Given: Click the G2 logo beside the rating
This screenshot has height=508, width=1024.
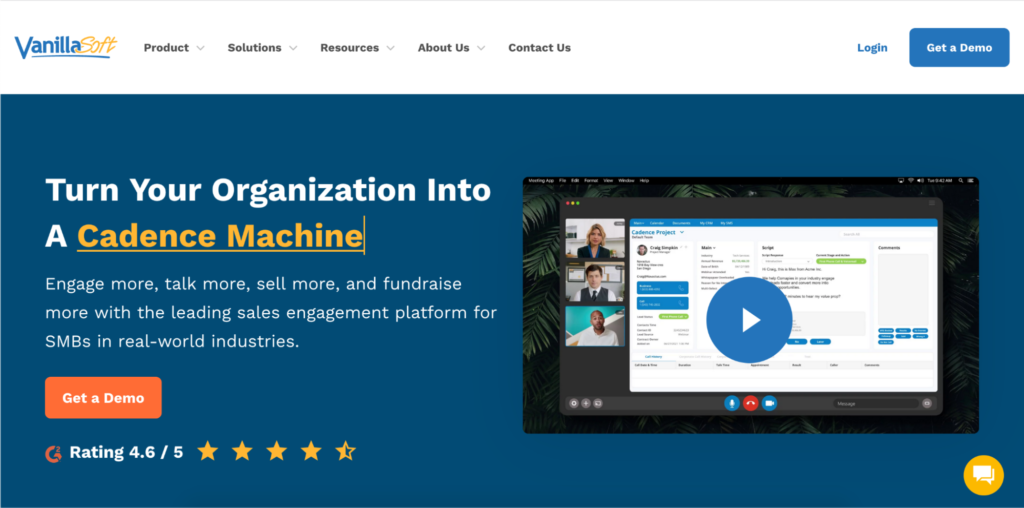Looking at the screenshot, I should click(x=54, y=452).
